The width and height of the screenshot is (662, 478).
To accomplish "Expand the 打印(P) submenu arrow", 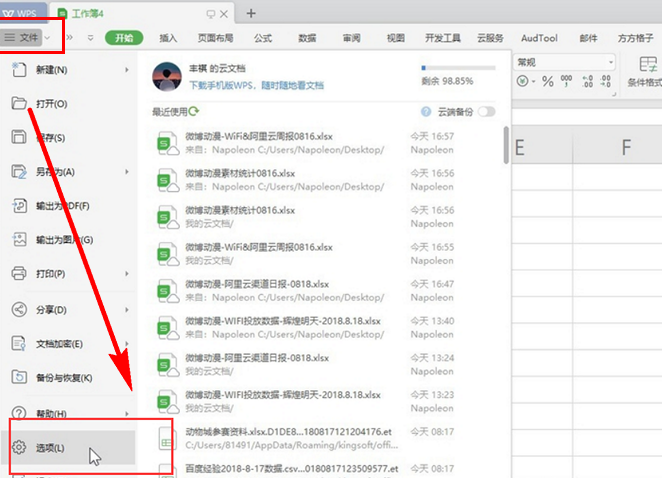I will click(126, 273).
